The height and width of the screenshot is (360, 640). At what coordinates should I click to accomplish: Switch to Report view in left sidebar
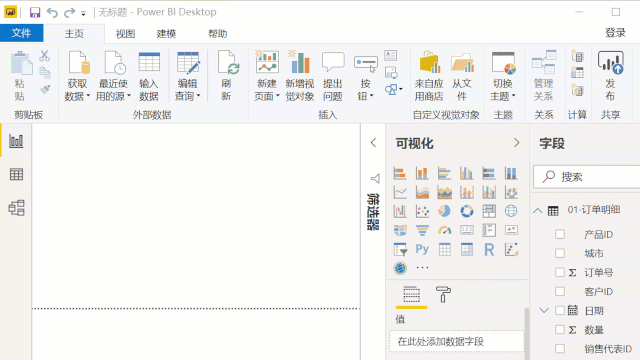click(16, 141)
